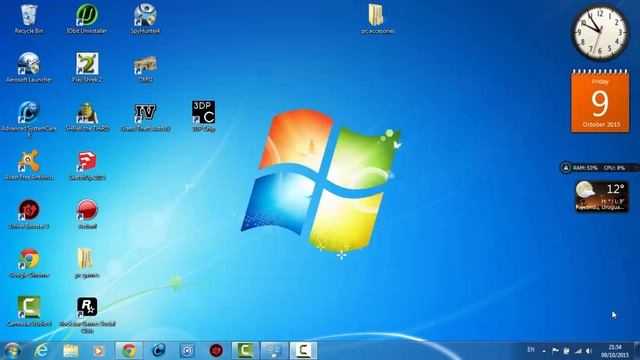The width and height of the screenshot is (640, 360).
Task: Open the Rockstar Games Social Club shortcut
Action: [x=87, y=315]
